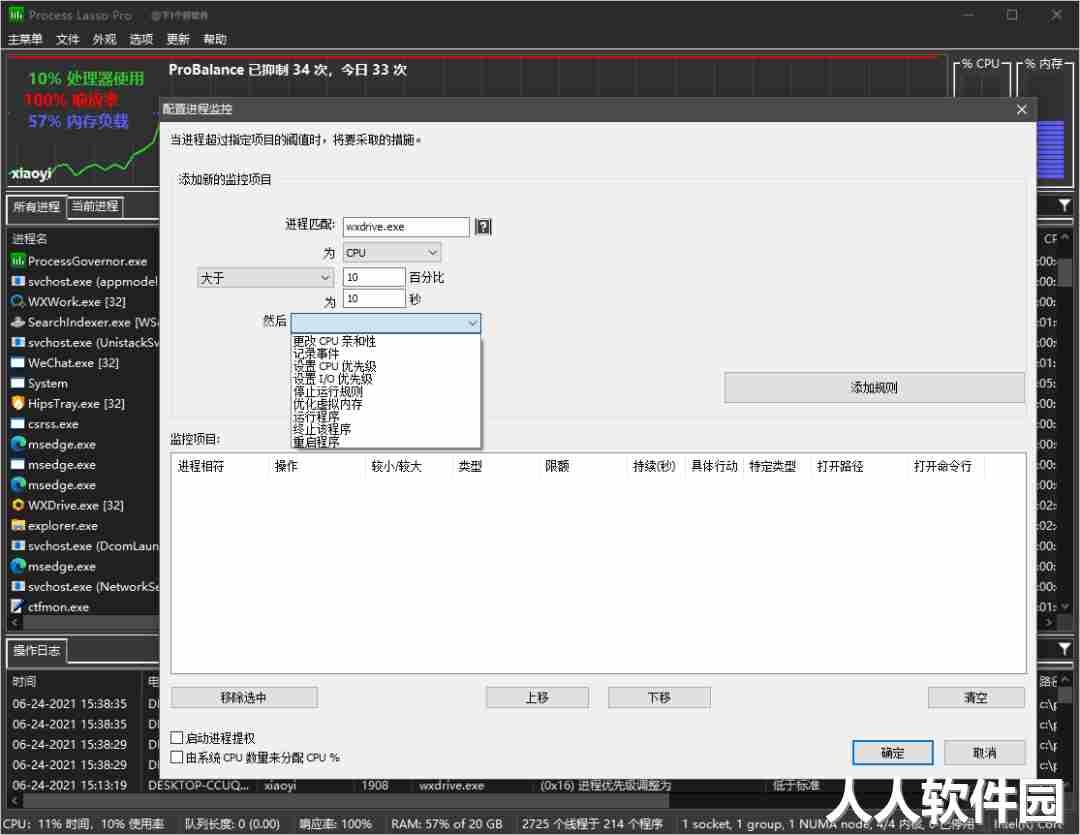Image resolution: width=1080 pixels, height=835 pixels.
Task: Click the Process Lasso app icon in title bar
Action: point(16,14)
